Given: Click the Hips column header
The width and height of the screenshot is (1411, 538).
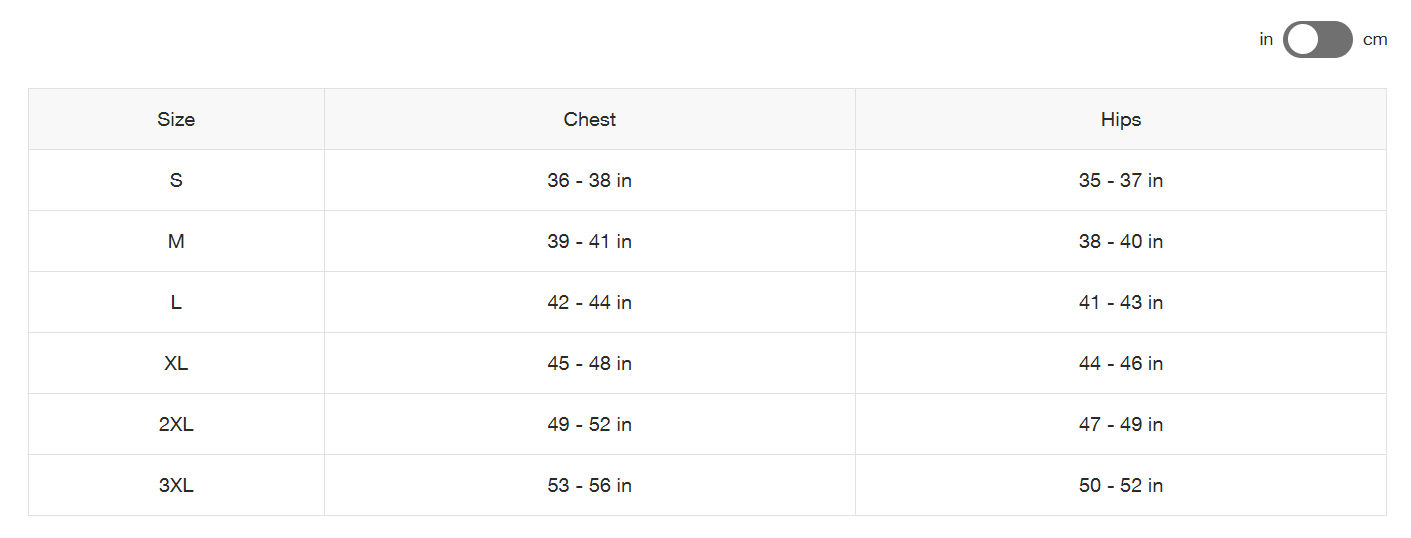Looking at the screenshot, I should pyautogui.click(x=1121, y=119).
